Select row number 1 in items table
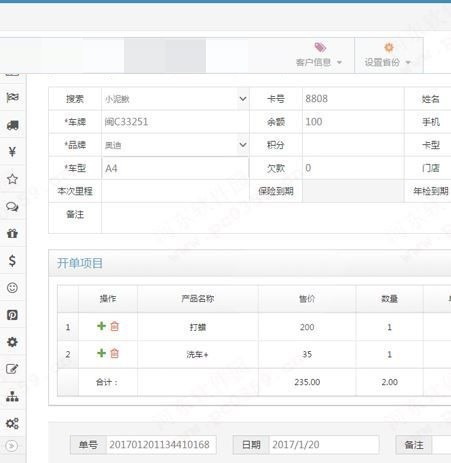451x463 pixels. coord(68,327)
